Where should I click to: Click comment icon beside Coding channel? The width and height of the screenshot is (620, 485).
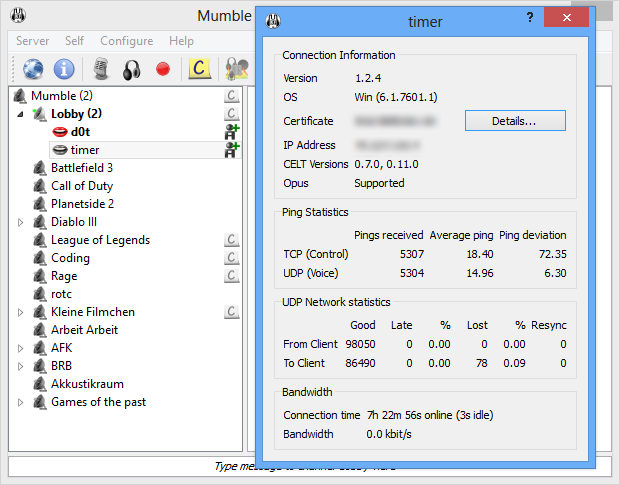tap(232, 258)
